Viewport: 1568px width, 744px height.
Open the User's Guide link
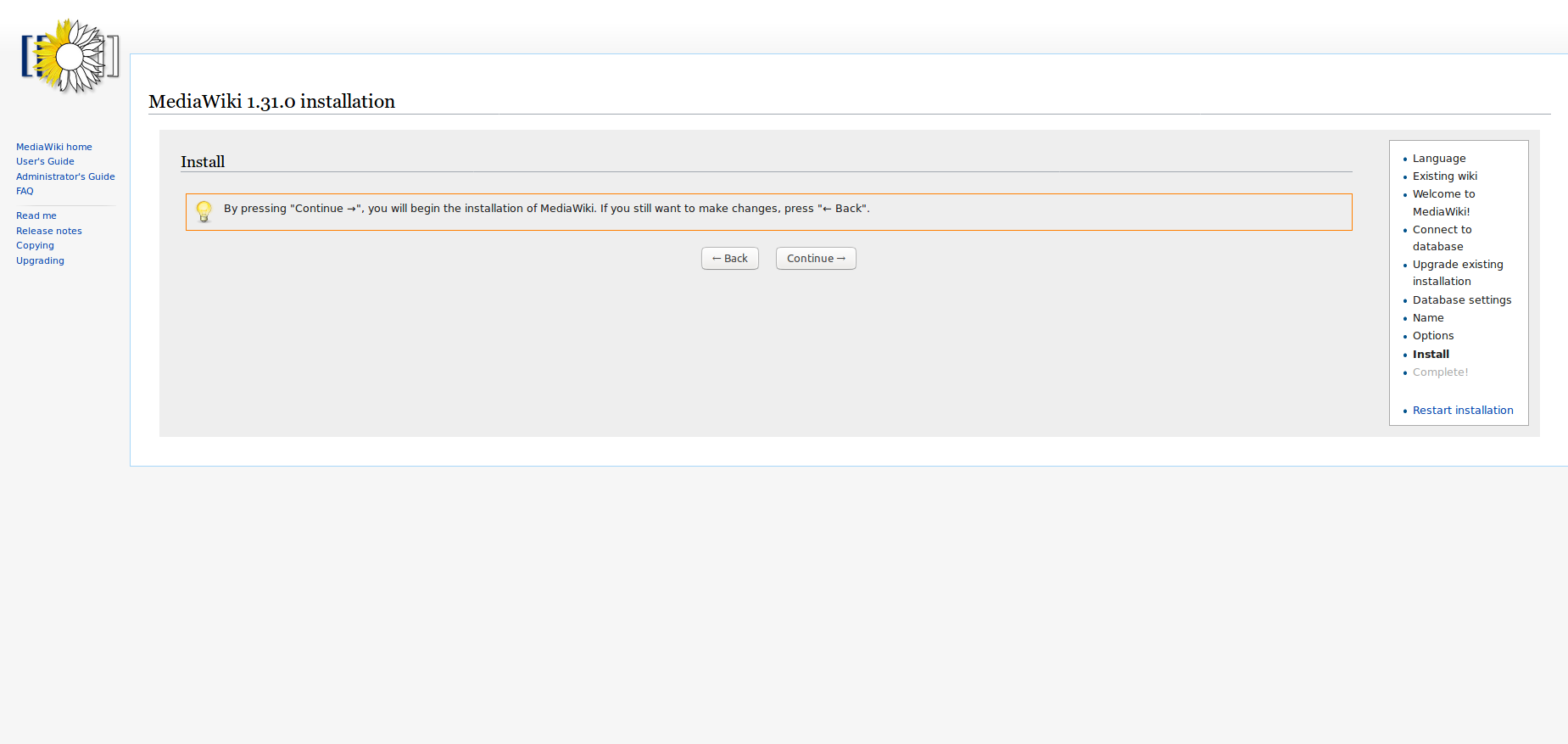(45, 161)
